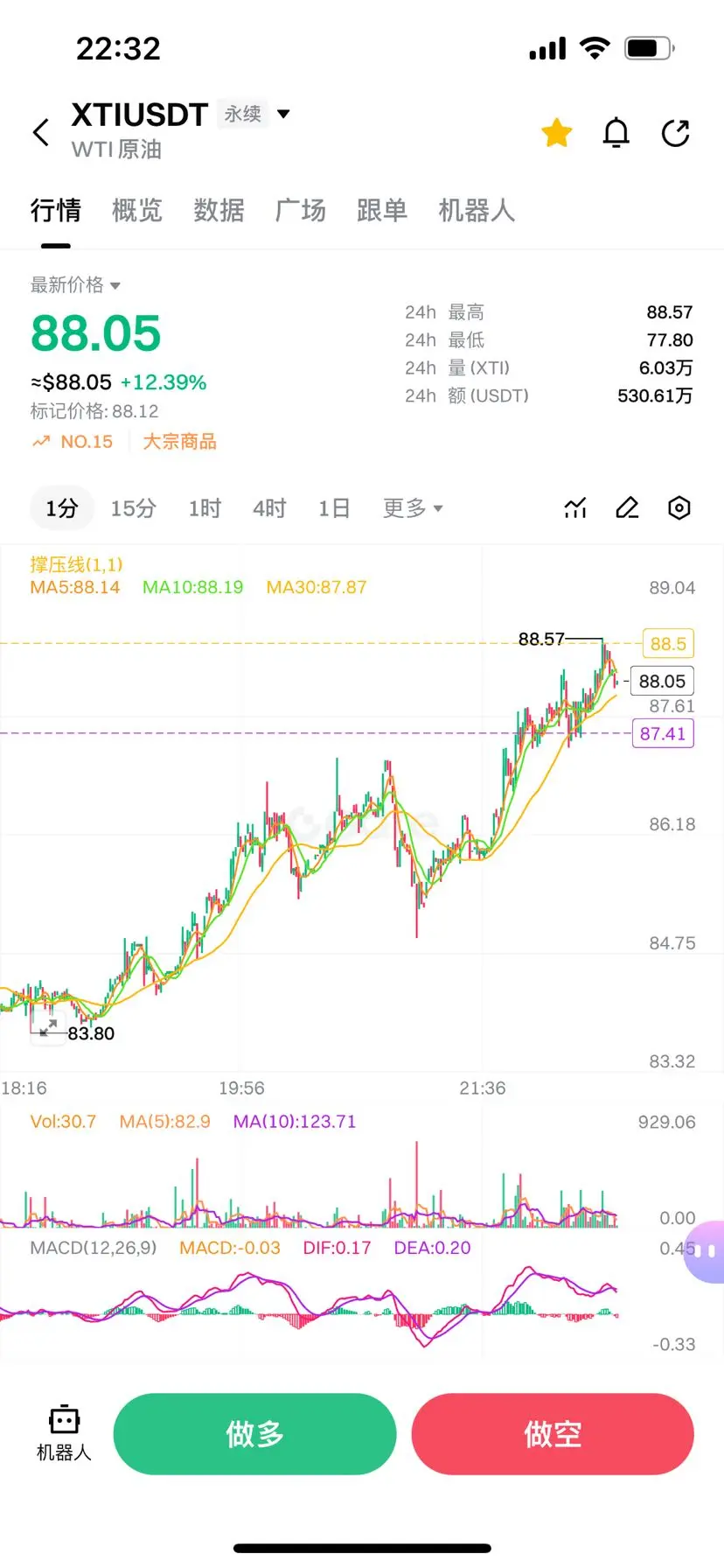The height and width of the screenshot is (1568, 724).
Task: Tap the Vol:30.7 volume label
Action: (63, 1122)
